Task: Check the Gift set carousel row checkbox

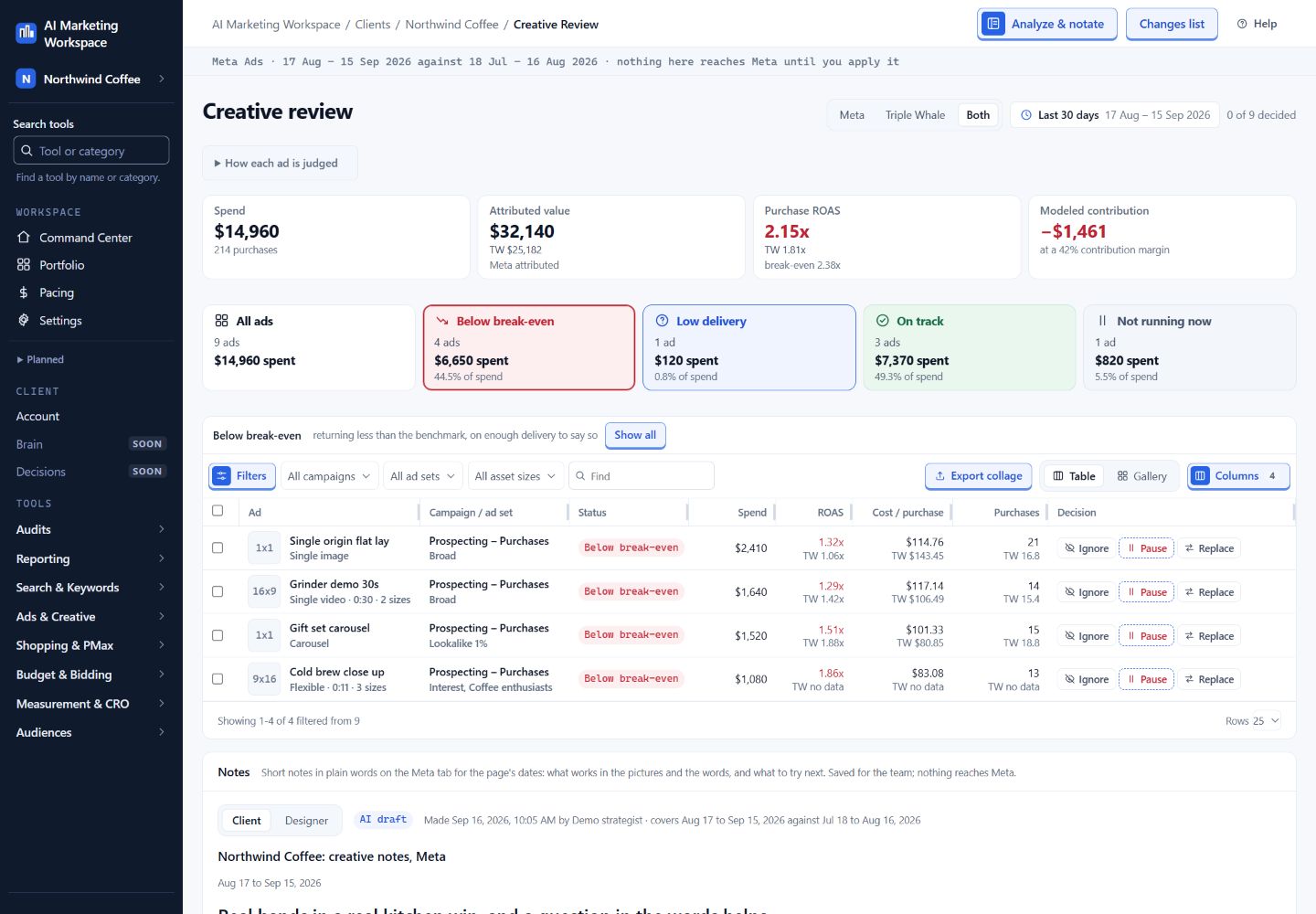Action: click(x=218, y=635)
